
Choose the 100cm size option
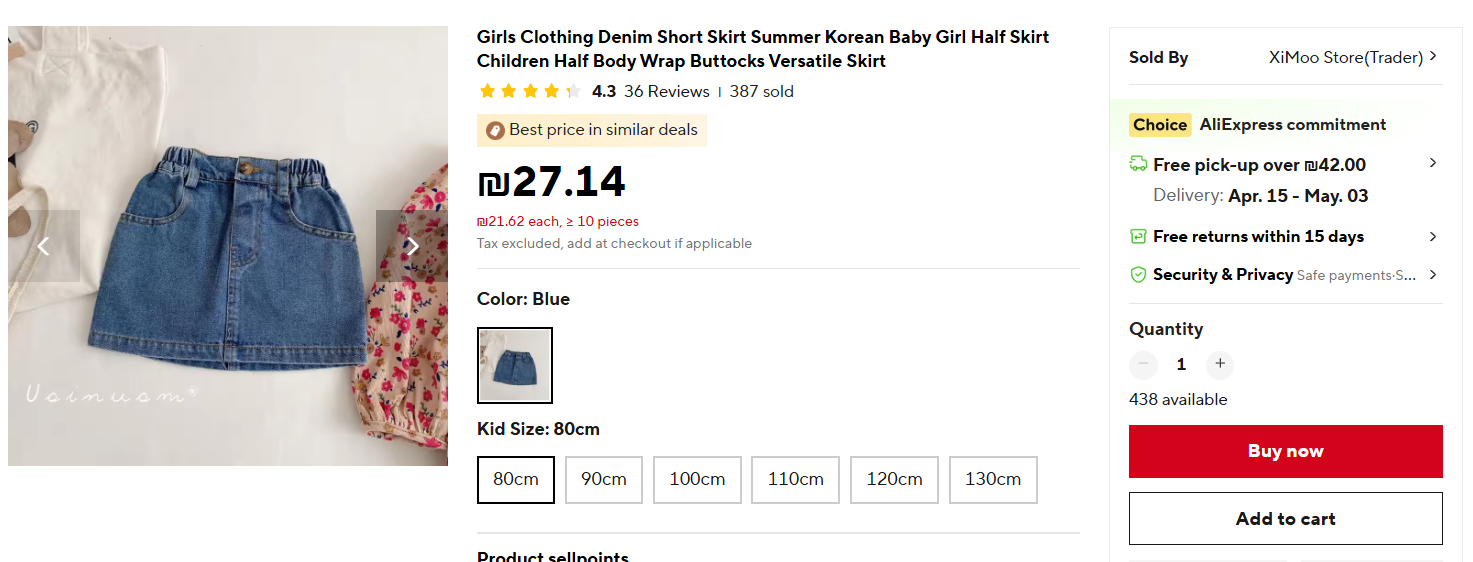point(697,480)
